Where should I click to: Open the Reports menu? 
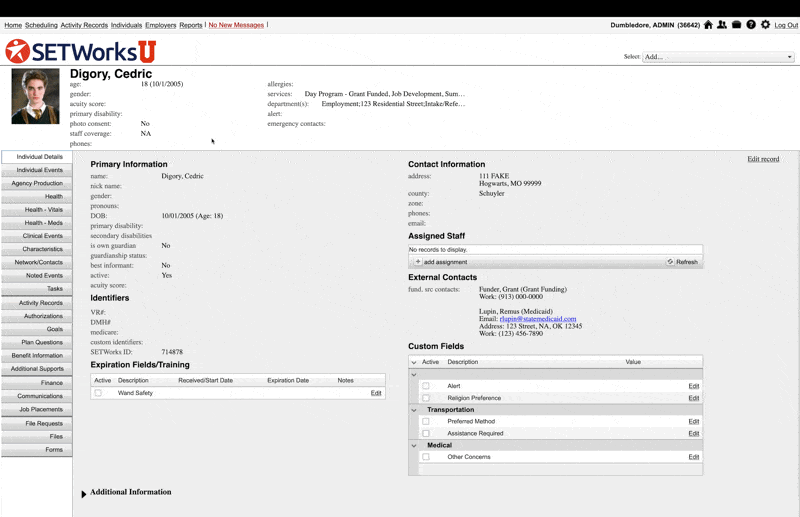[x=190, y=25]
